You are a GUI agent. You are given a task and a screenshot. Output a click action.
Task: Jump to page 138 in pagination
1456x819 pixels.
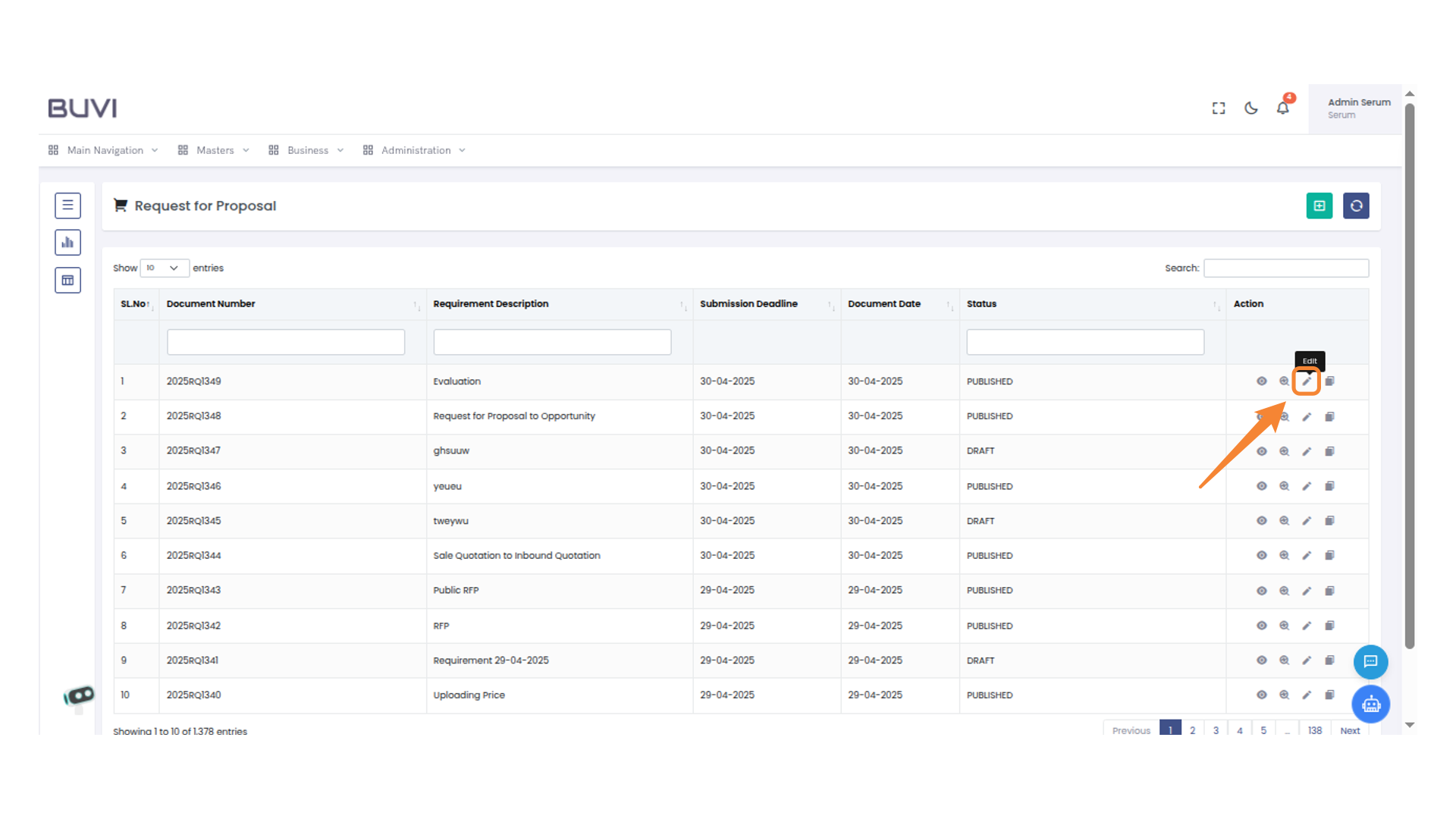click(x=1314, y=730)
